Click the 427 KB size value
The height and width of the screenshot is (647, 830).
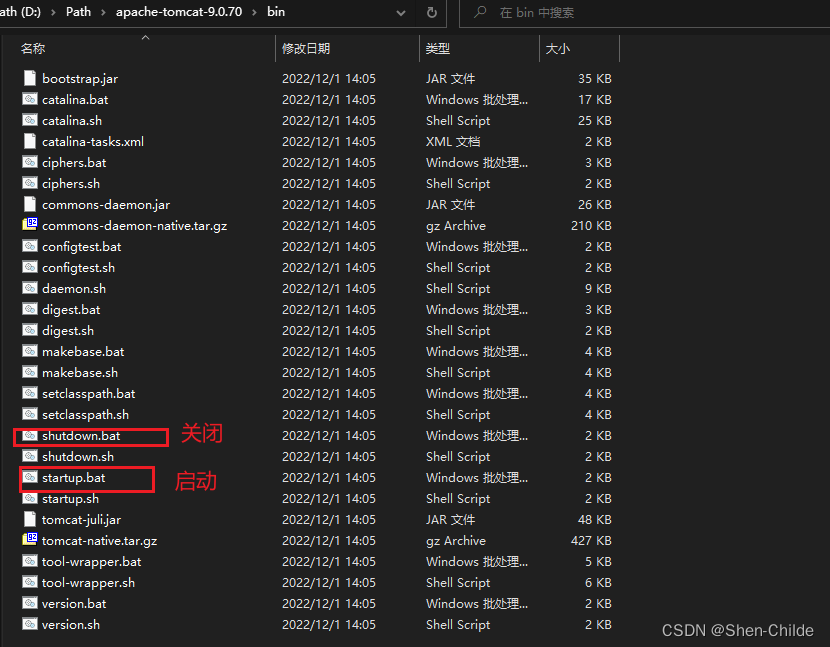pos(591,541)
